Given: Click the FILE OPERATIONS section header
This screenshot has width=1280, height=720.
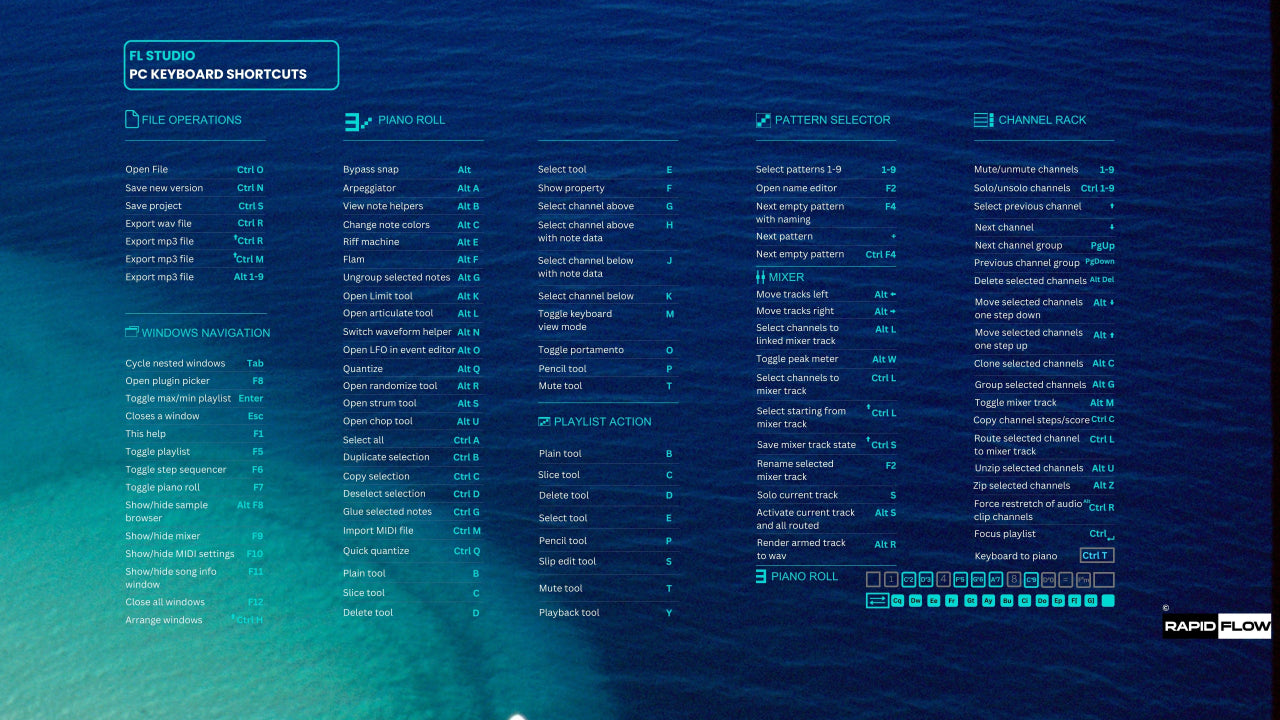Looking at the screenshot, I should (x=193, y=119).
